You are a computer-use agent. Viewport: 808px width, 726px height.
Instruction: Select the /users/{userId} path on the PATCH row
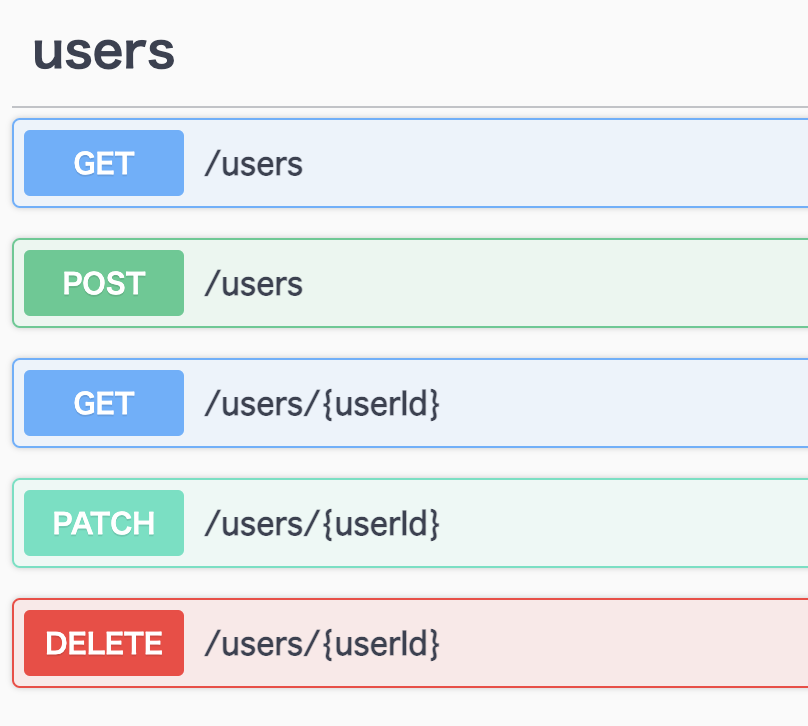[324, 523]
